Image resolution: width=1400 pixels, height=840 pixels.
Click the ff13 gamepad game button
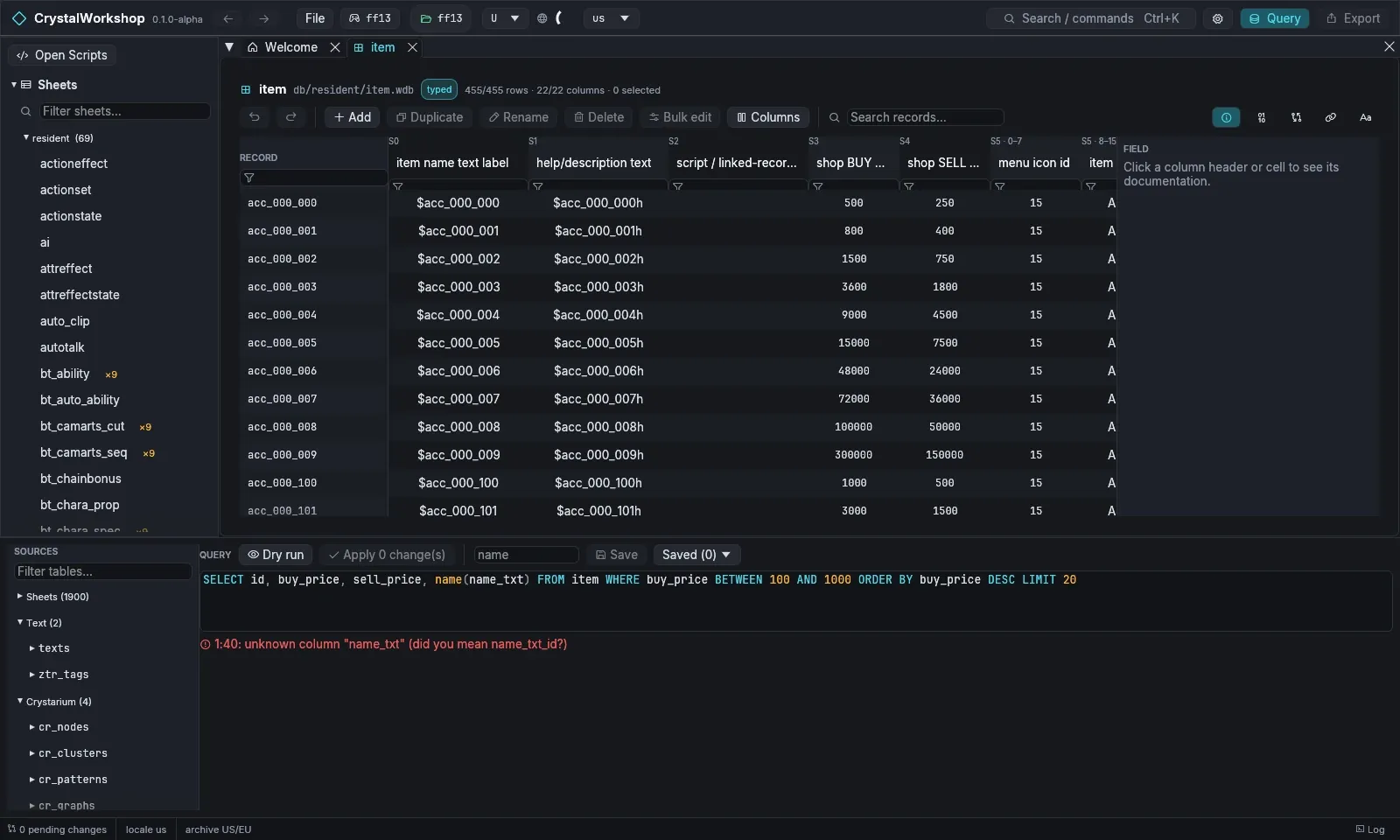pyautogui.click(x=370, y=18)
